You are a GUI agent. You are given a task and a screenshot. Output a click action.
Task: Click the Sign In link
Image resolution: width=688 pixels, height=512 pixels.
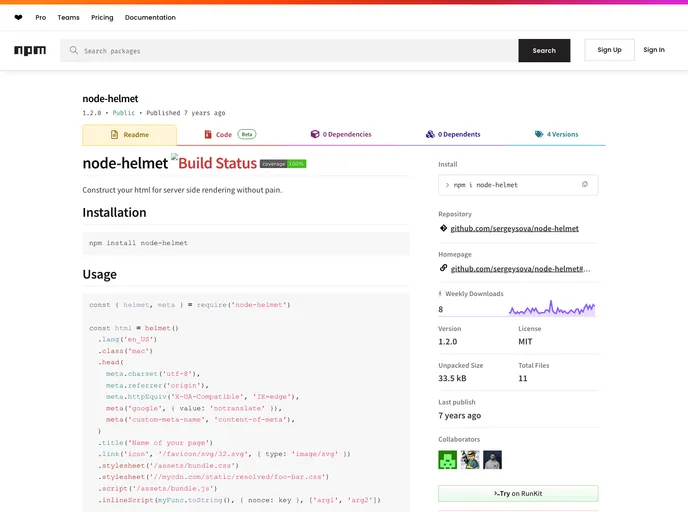654,50
